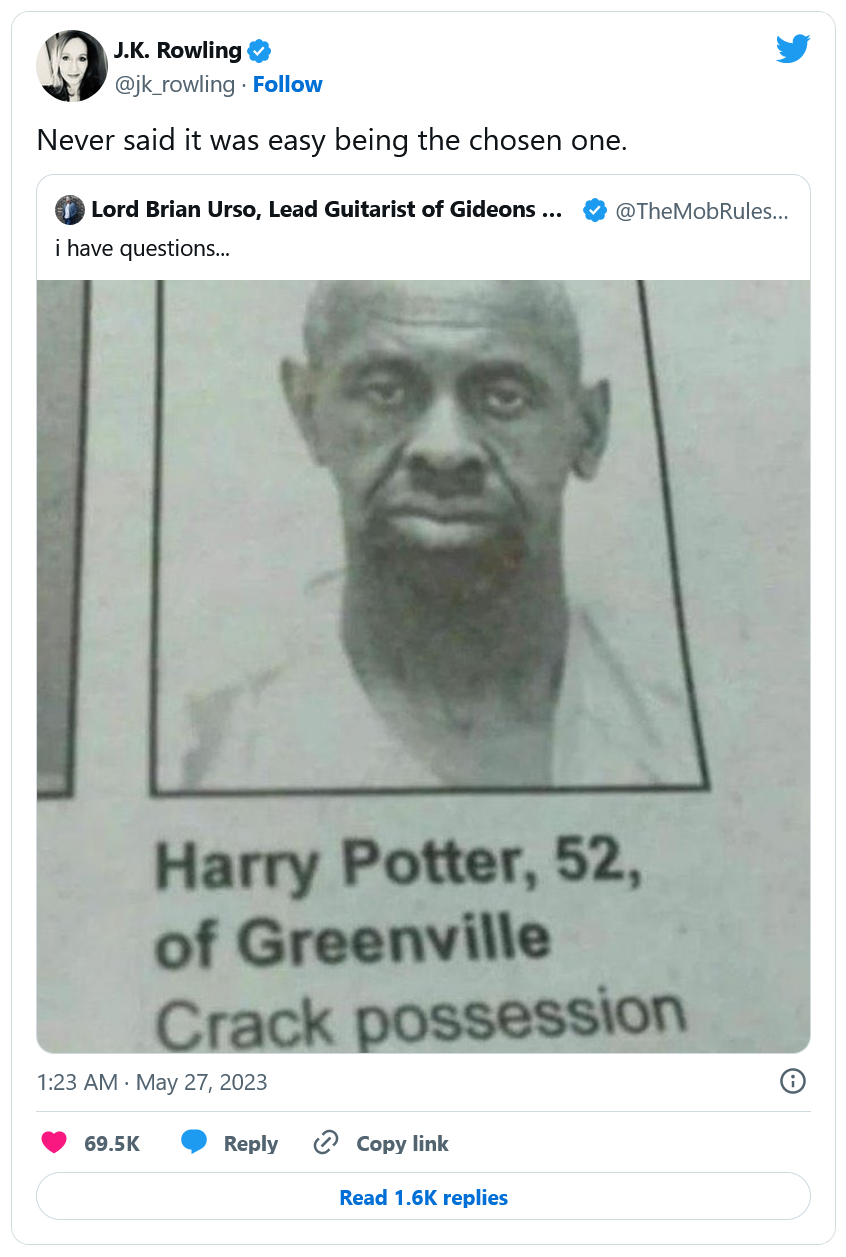This screenshot has height=1257, width=846.
Task: Open Lord Brian Urso's quoted profile name
Action: point(327,210)
